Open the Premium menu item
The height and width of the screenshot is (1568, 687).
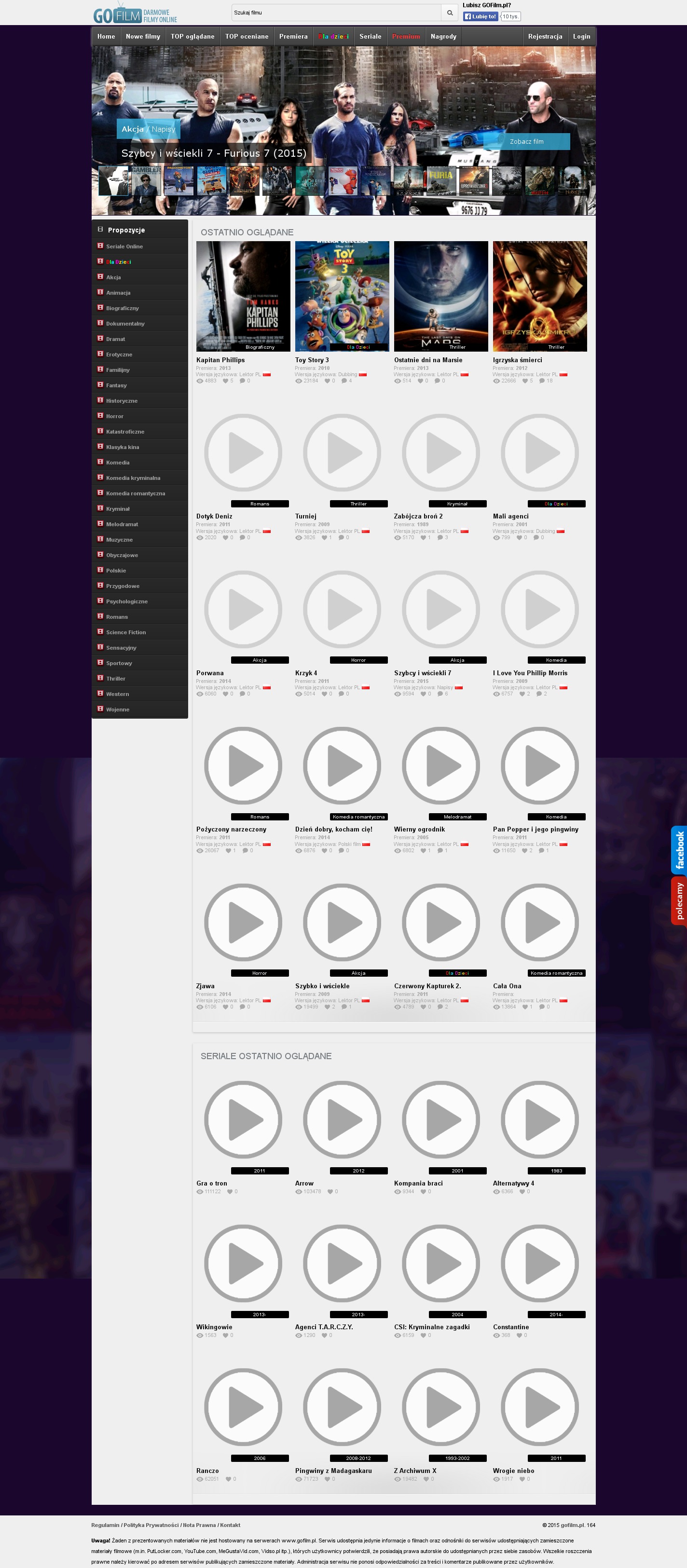[406, 37]
